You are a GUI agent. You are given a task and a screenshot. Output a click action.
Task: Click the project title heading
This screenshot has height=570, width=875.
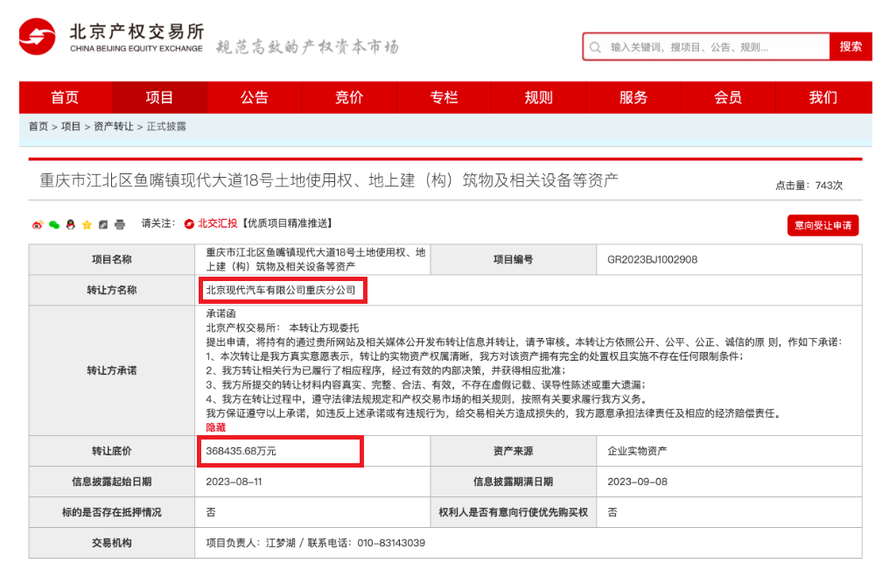(329, 180)
